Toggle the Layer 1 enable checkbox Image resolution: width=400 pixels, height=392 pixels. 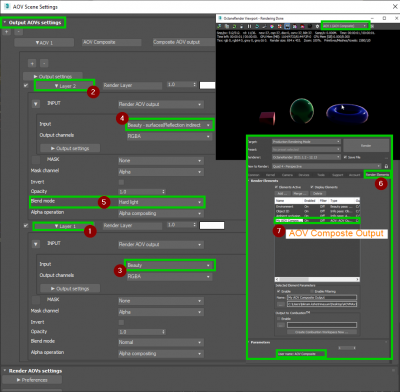tap(26, 226)
